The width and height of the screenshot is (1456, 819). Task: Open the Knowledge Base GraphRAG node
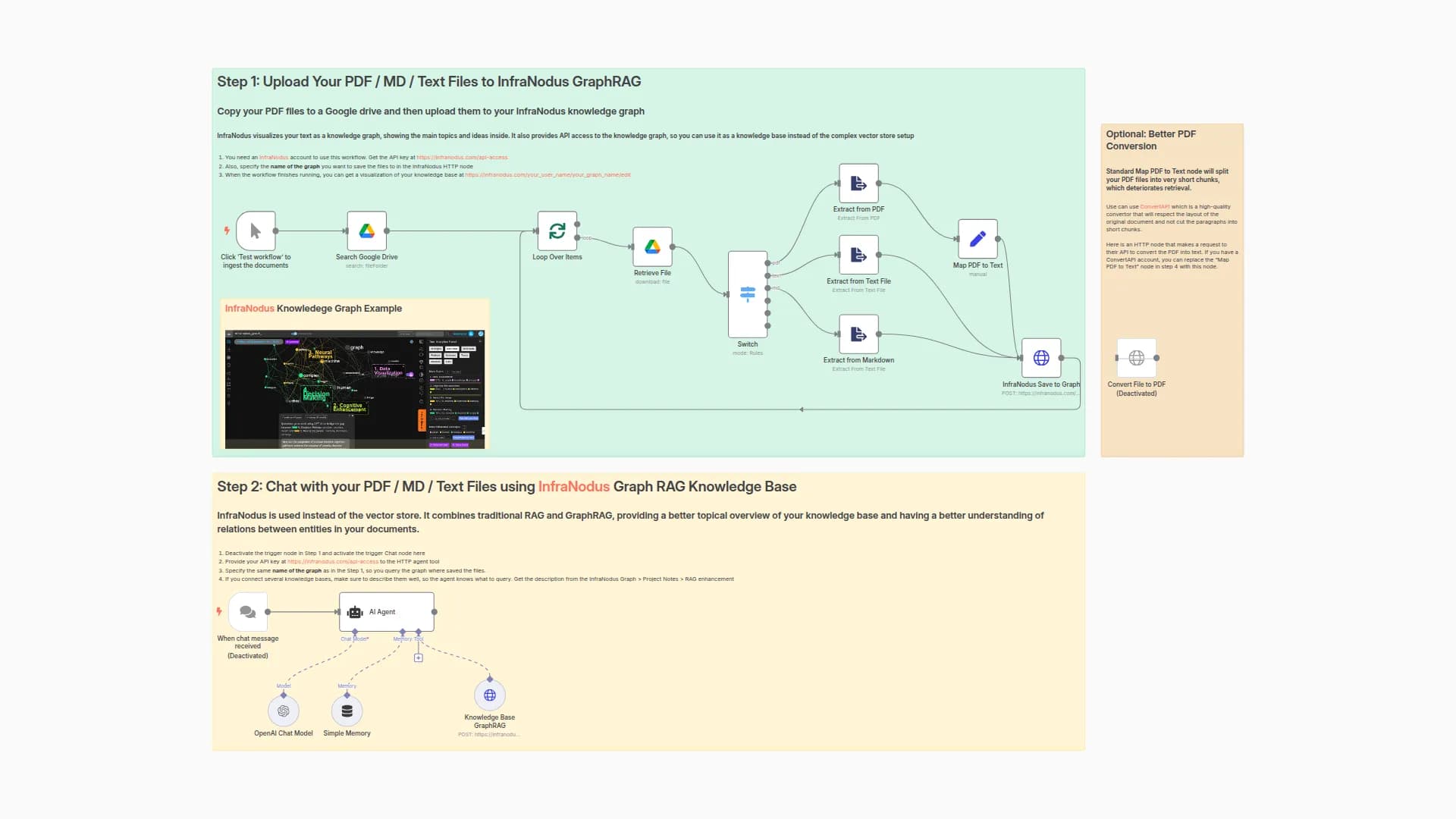pos(490,695)
